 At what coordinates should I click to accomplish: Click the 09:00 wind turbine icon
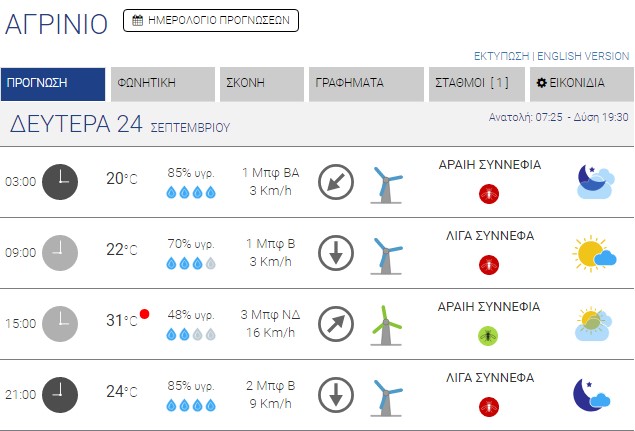[x=387, y=254]
